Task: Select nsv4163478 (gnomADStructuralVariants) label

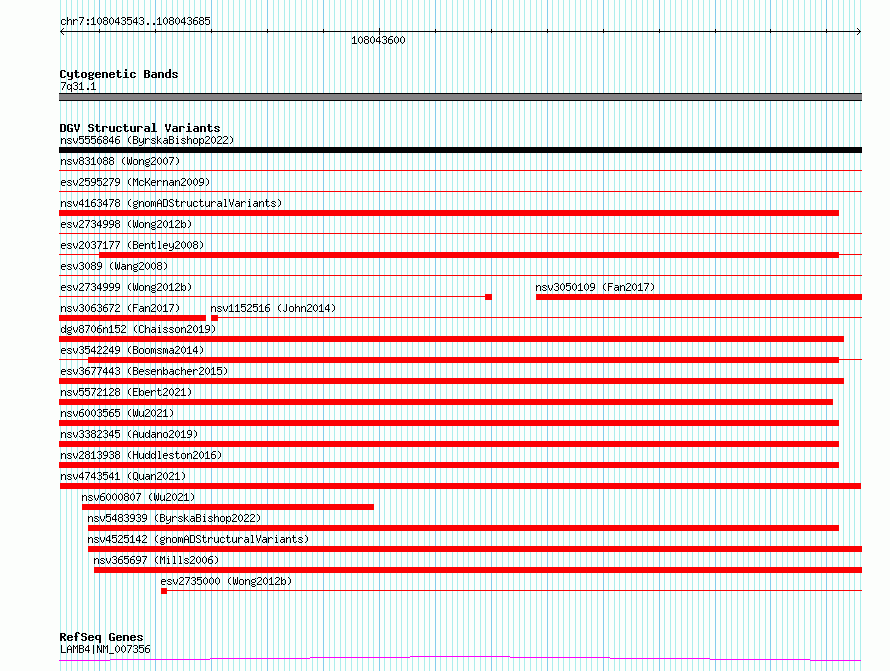Action: (x=171, y=203)
